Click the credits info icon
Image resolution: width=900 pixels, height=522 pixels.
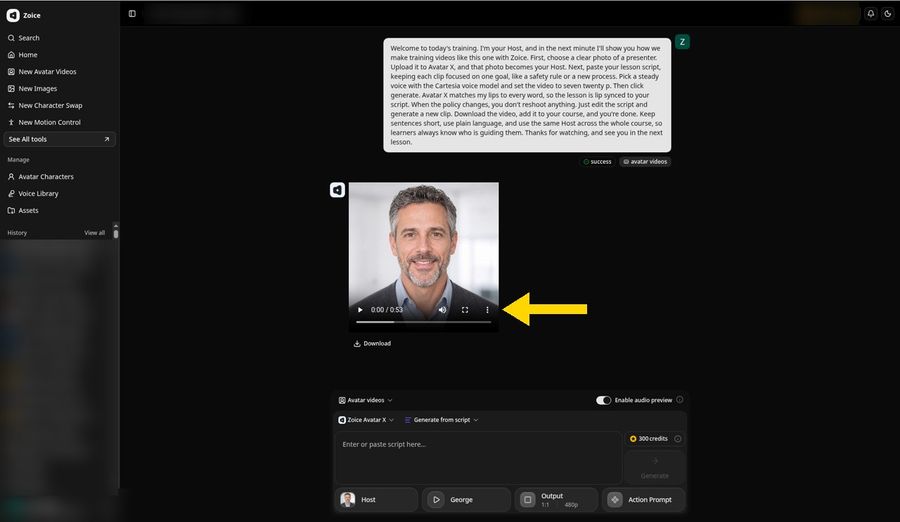point(678,439)
